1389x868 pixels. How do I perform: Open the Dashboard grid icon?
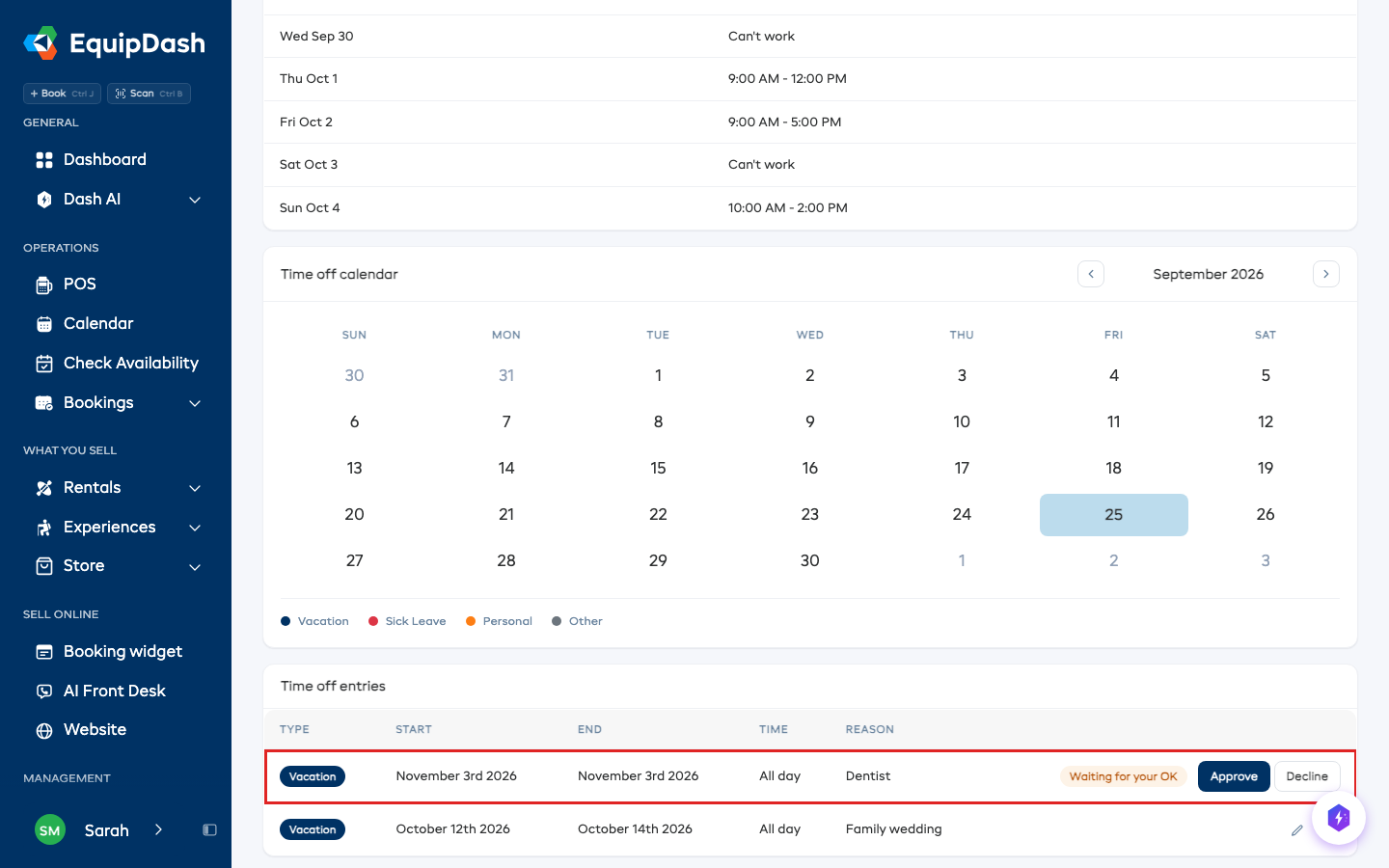[44, 160]
